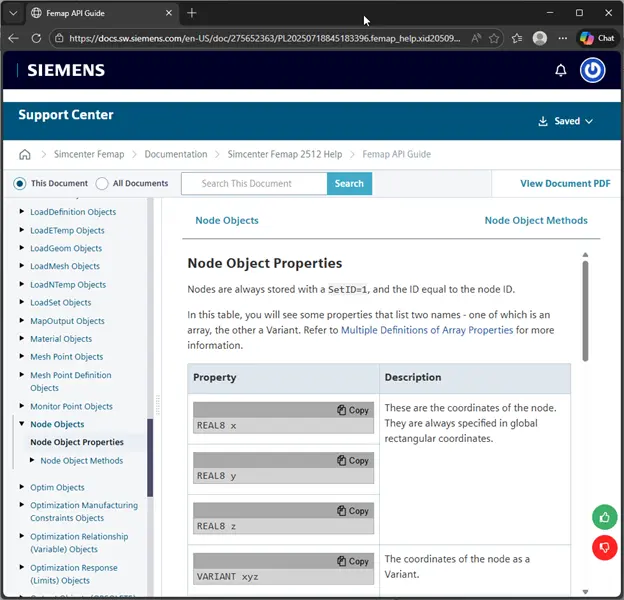Screen dimensions: 624x600
Task: Open a new browser tab
Action: click(191, 13)
